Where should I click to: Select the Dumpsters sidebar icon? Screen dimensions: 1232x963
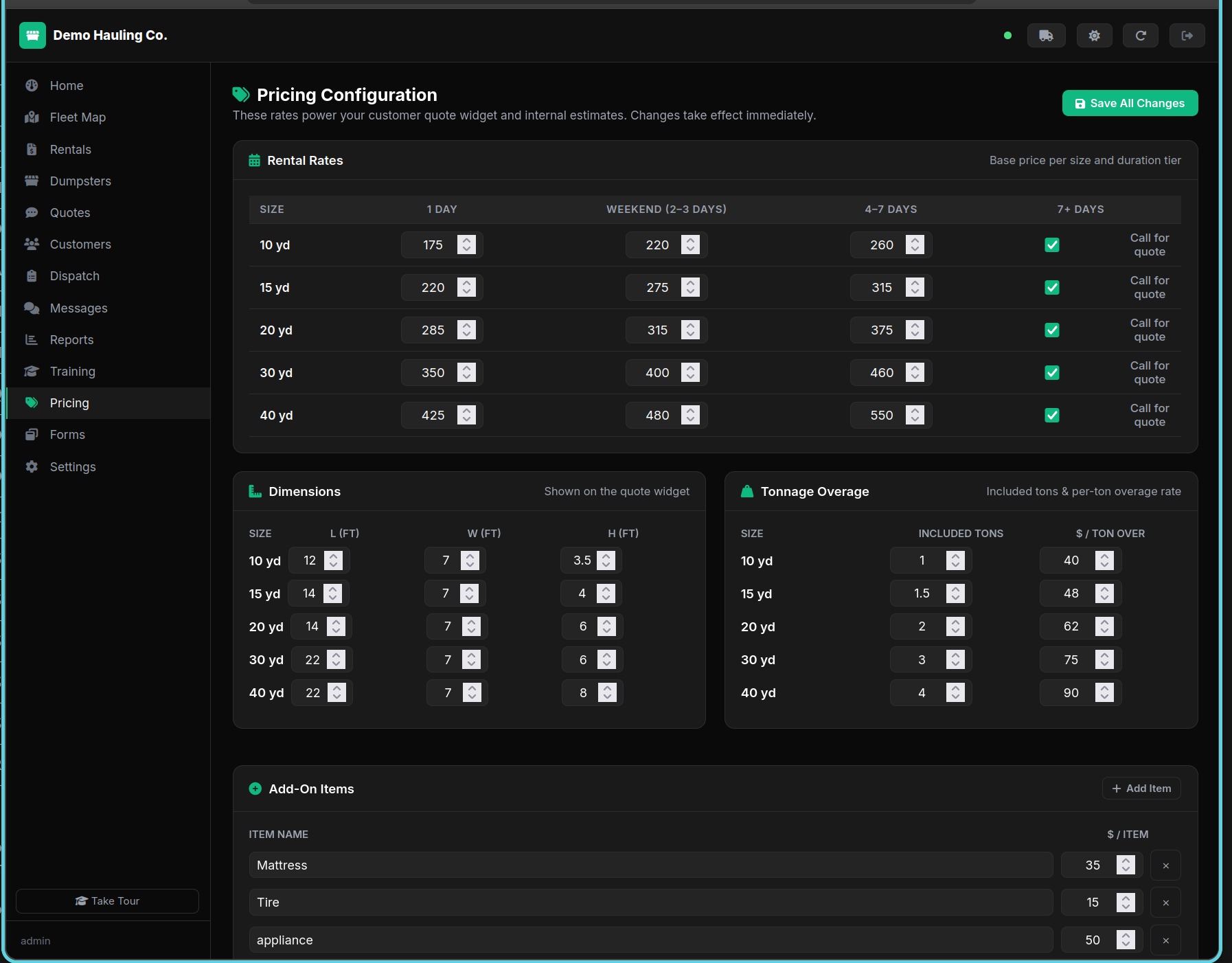[32, 181]
